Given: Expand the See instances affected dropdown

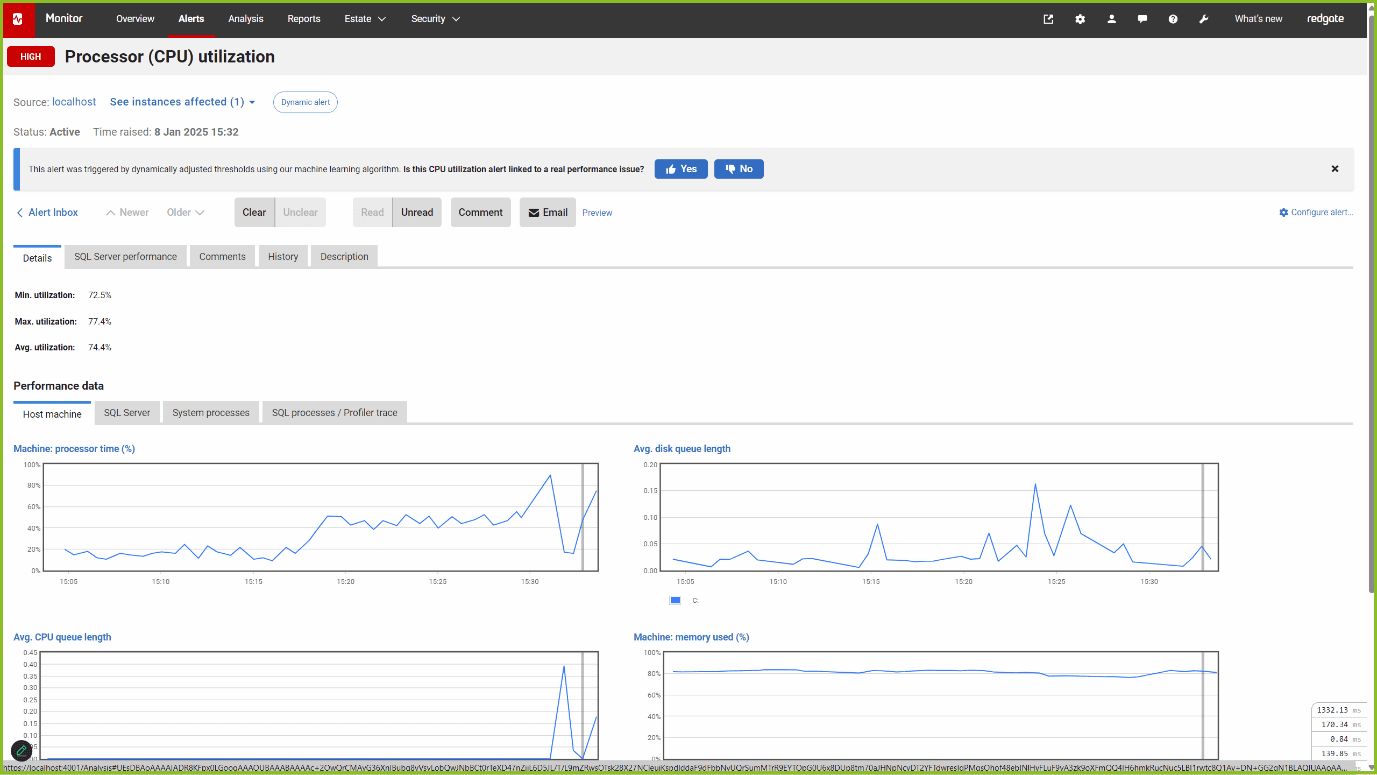Looking at the screenshot, I should tap(182, 101).
